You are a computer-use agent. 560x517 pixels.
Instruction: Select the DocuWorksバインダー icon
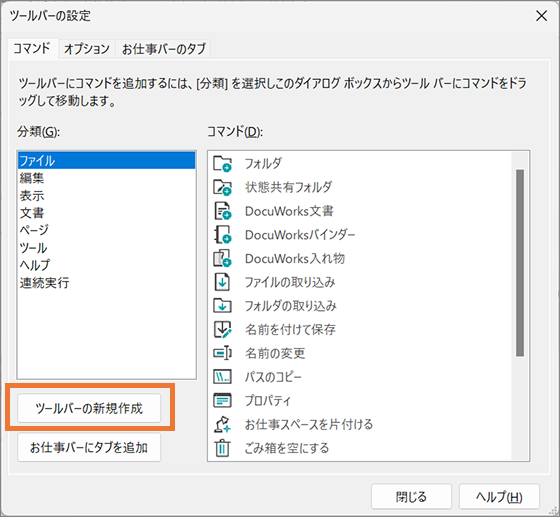pos(222,235)
